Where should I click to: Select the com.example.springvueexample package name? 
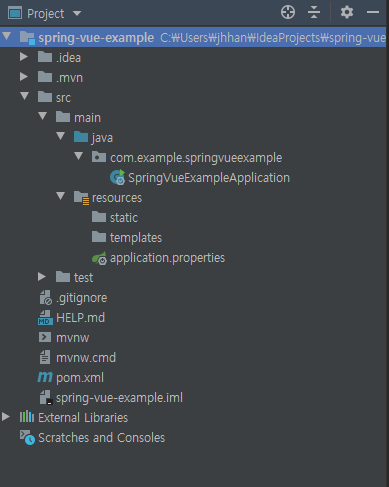coord(196,158)
